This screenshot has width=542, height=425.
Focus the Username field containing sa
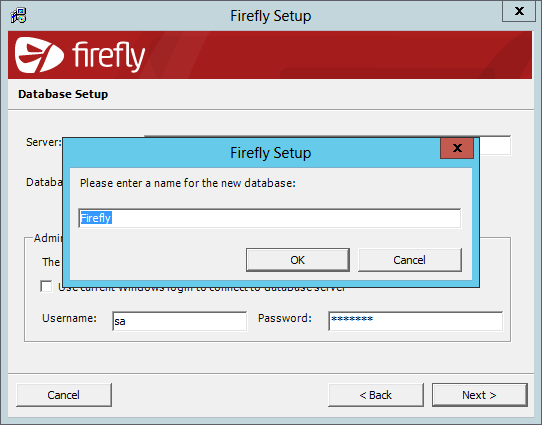[179, 321]
